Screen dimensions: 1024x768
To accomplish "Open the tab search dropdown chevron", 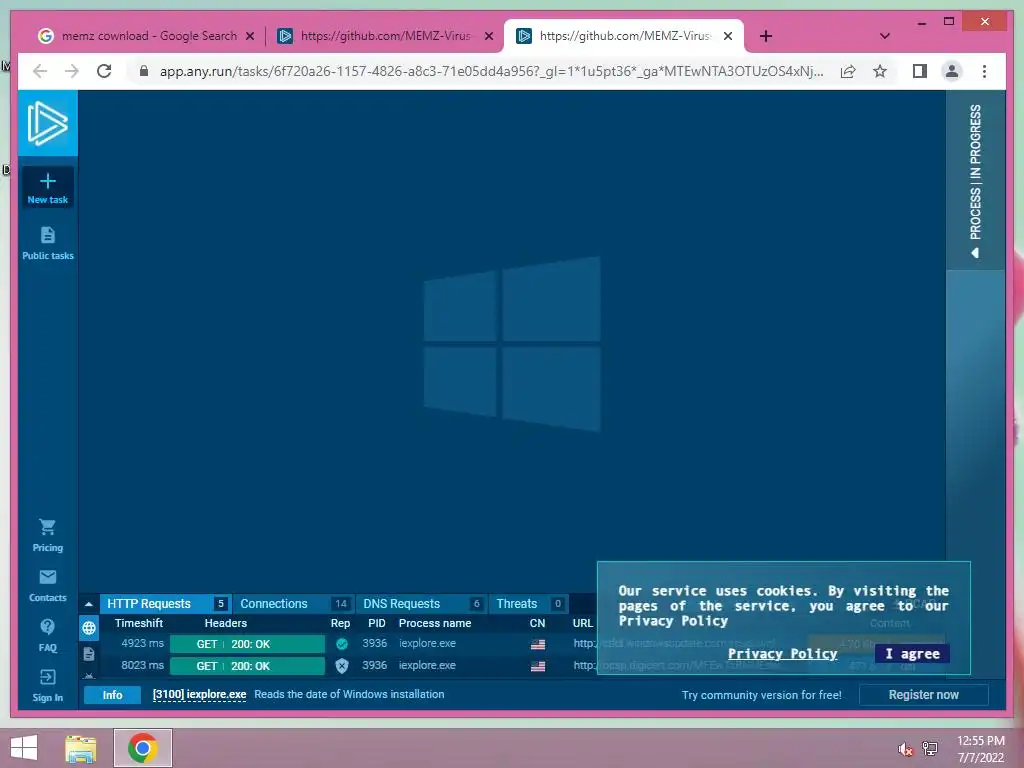I will point(884,37).
